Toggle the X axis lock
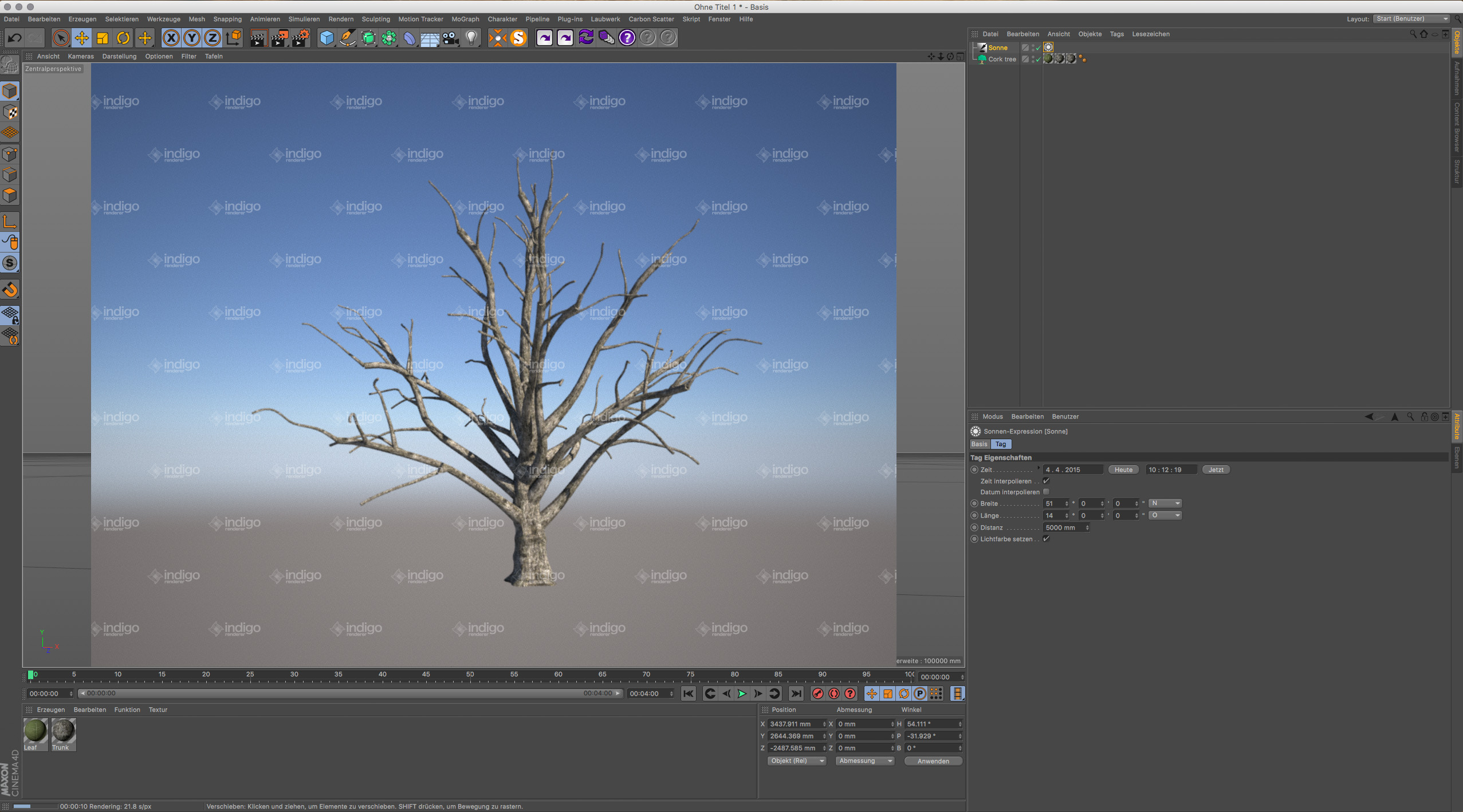This screenshot has width=1463, height=812. 171,38
